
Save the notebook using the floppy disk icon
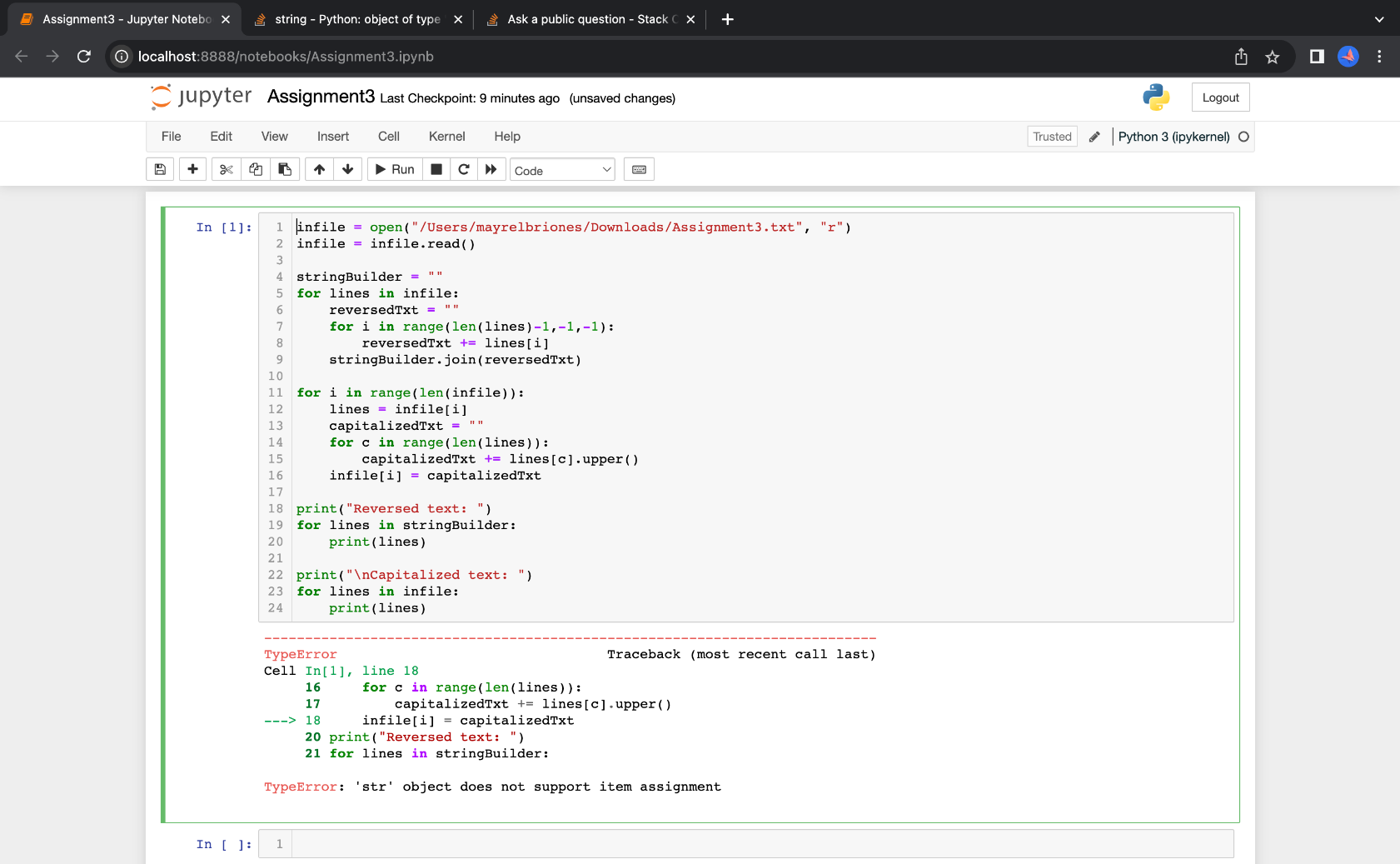159,169
